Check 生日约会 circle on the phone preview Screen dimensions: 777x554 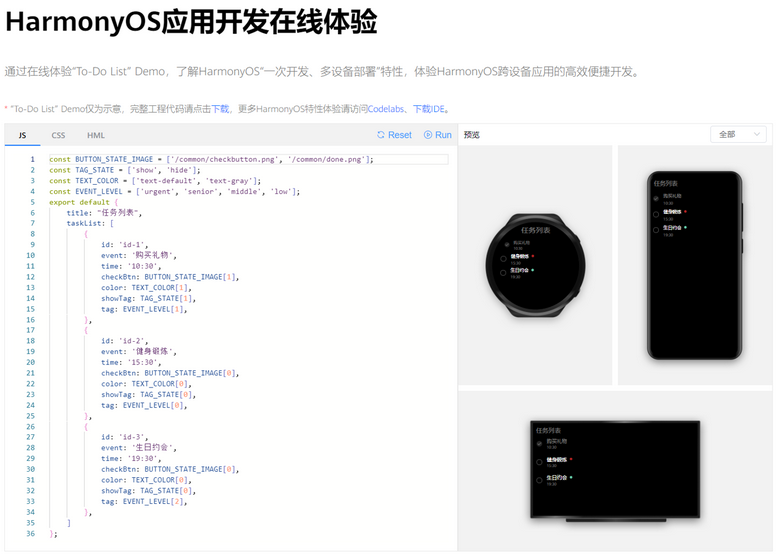click(x=656, y=229)
